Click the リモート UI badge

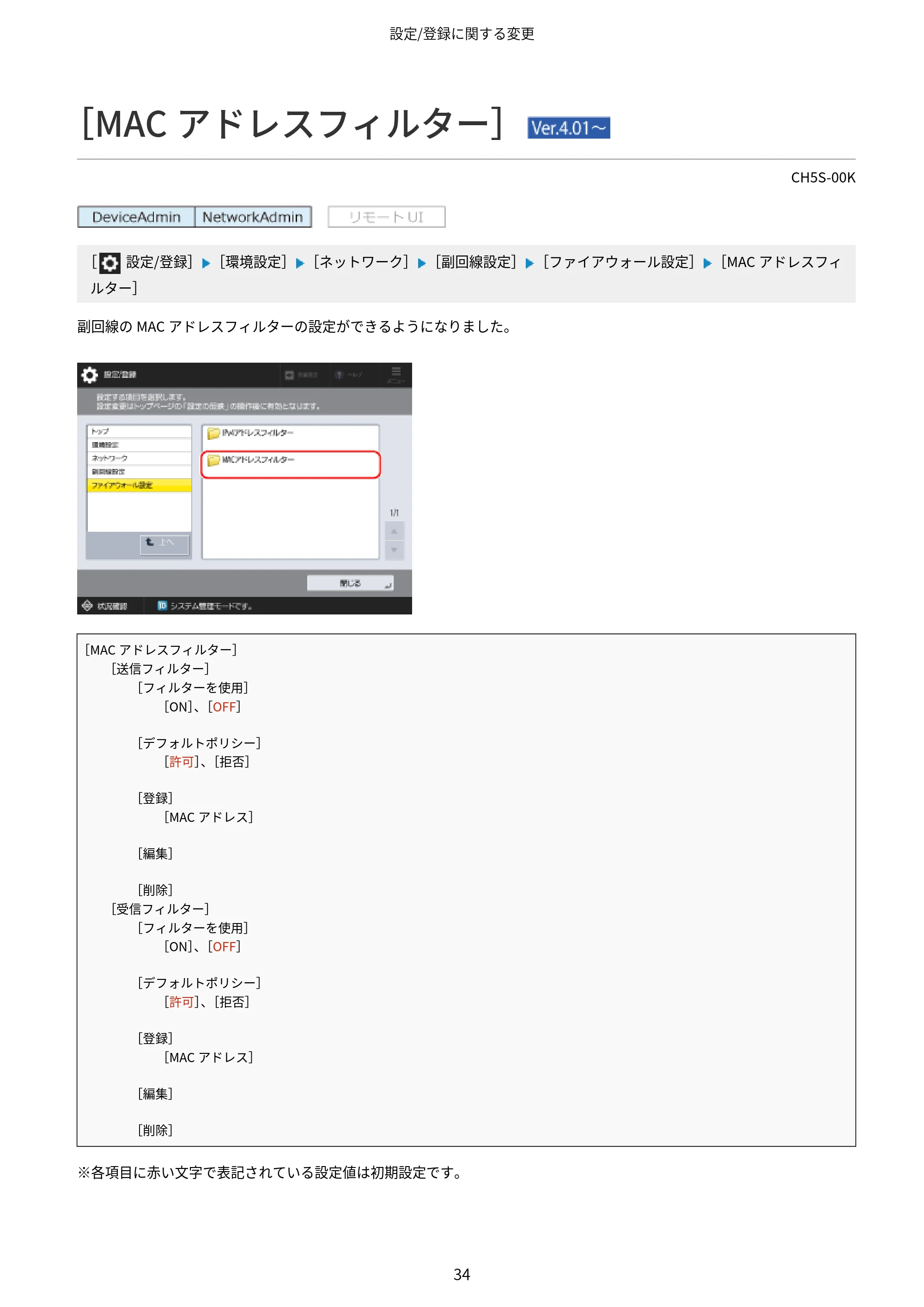click(387, 217)
